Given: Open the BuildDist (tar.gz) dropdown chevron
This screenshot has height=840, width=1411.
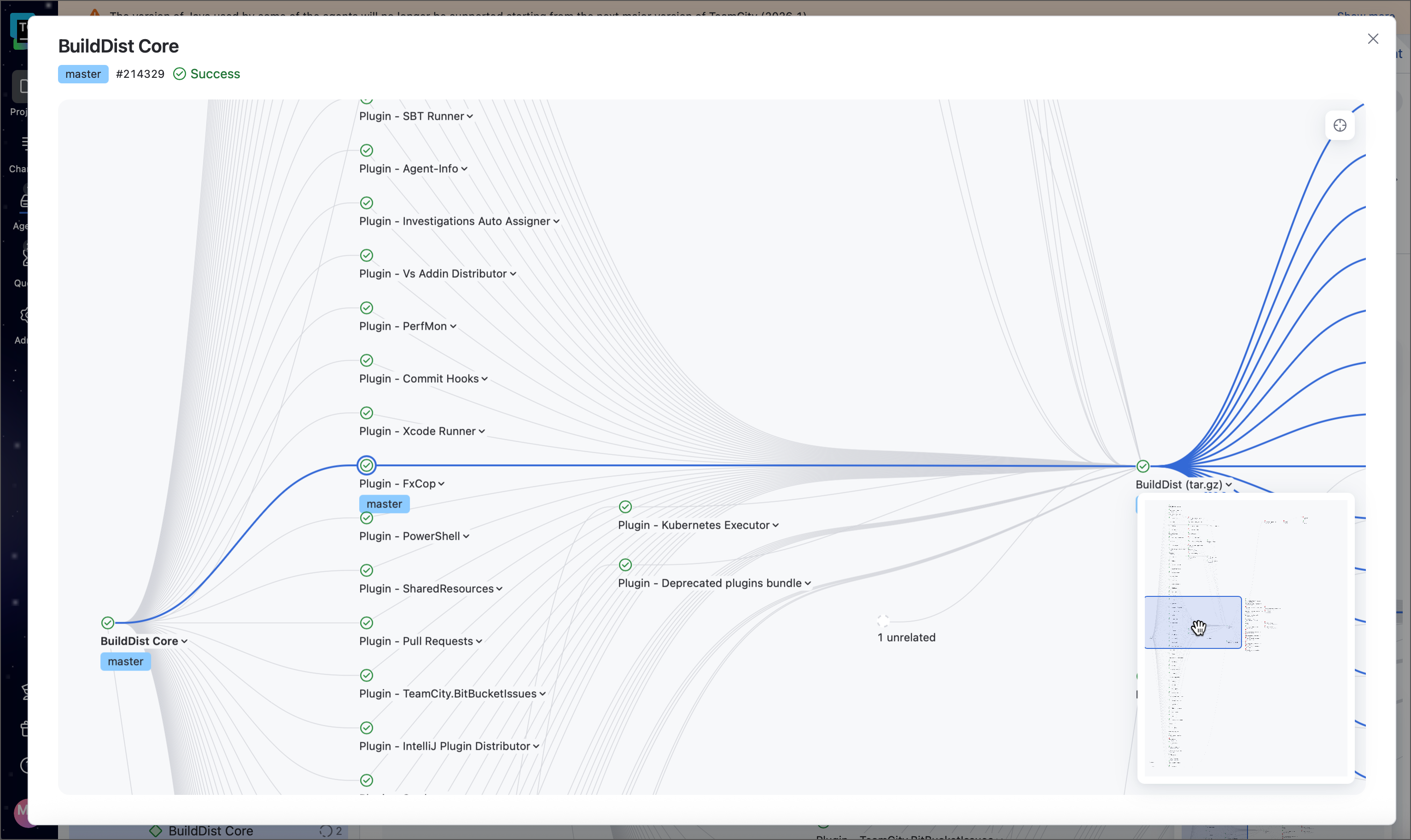Looking at the screenshot, I should 1228,485.
